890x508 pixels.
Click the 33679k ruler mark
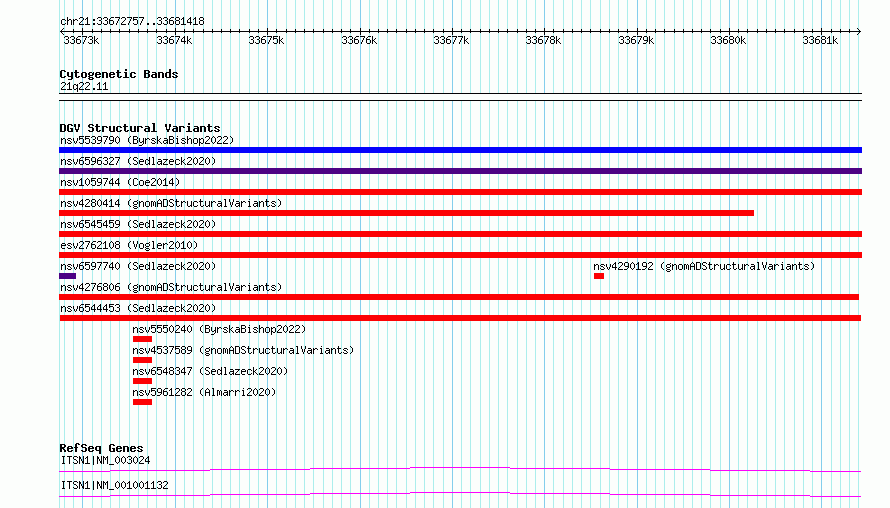pos(636,40)
